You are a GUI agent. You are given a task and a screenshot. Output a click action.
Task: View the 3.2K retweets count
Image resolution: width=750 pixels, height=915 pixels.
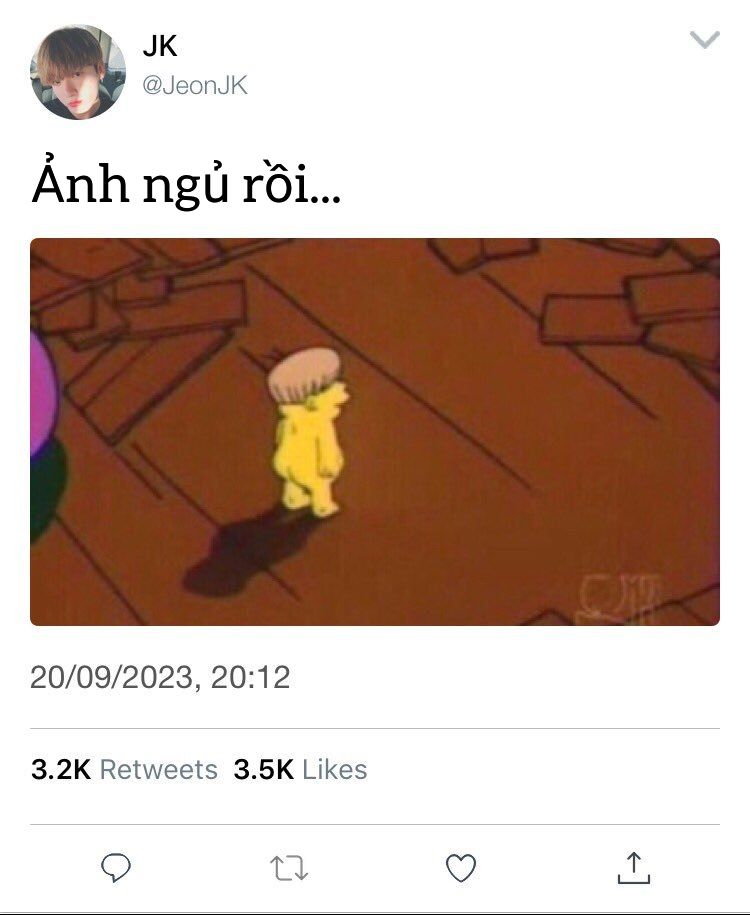[x=61, y=769]
